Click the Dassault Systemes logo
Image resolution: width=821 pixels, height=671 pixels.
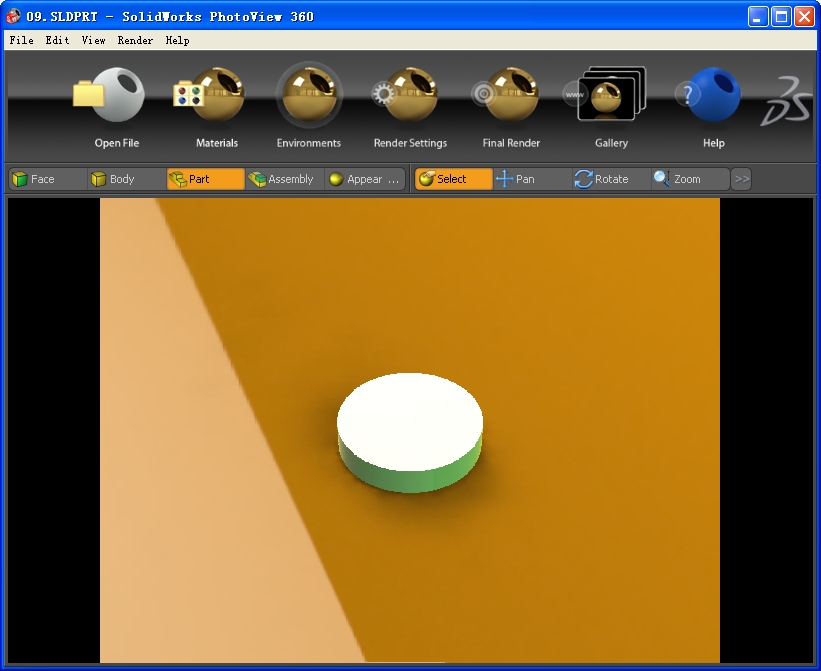pyautogui.click(x=786, y=100)
